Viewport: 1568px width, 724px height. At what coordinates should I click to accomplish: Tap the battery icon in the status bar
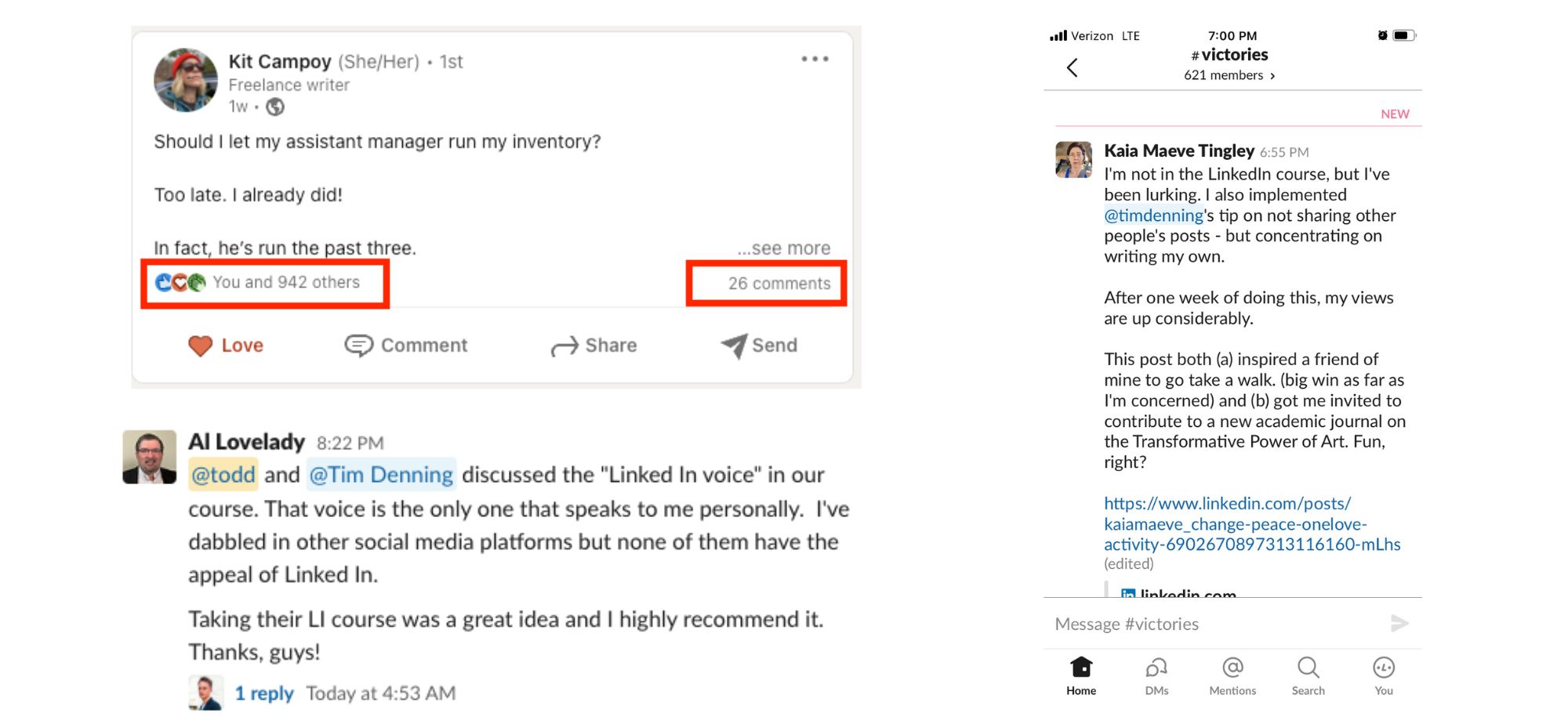[1404, 35]
